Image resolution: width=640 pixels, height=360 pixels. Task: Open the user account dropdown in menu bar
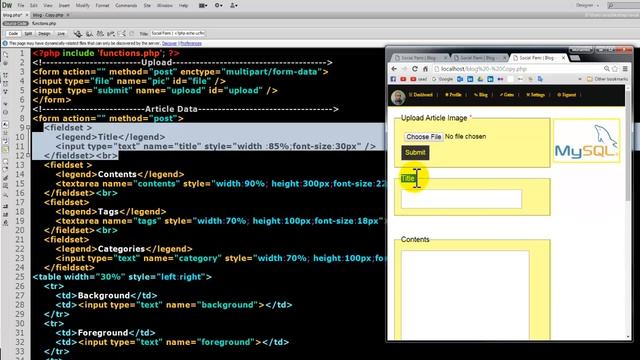pyautogui.click(x=233, y=5)
